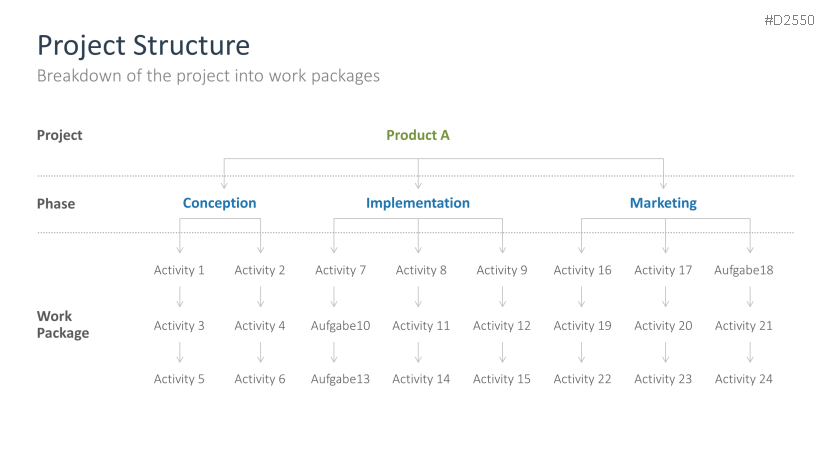829x466 pixels.
Task: Select the Activity 5 text box
Action: coord(179,379)
